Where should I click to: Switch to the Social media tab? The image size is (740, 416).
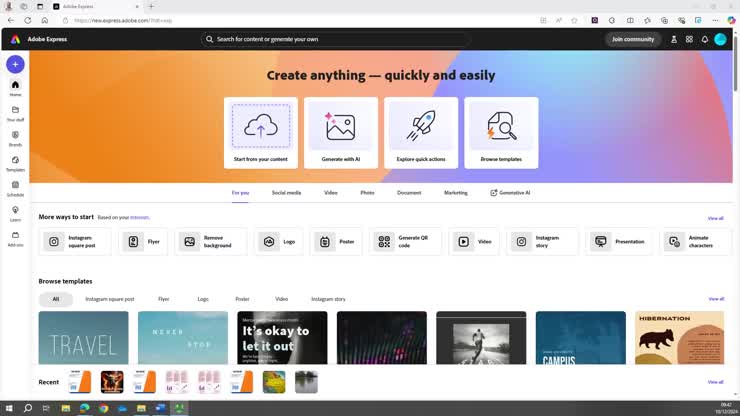pyautogui.click(x=286, y=193)
